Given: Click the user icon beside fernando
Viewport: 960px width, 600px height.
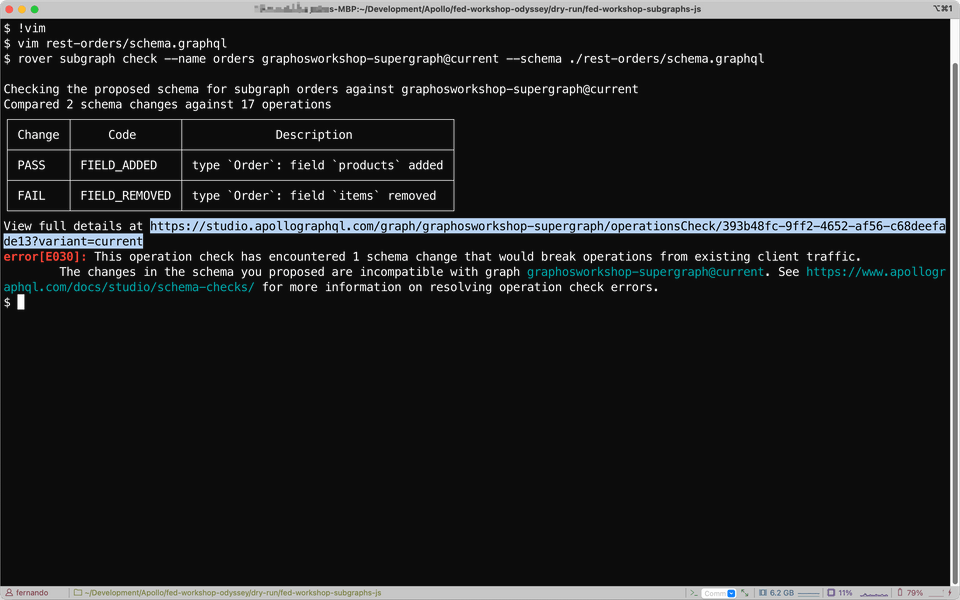Looking at the screenshot, I should tap(9, 593).
